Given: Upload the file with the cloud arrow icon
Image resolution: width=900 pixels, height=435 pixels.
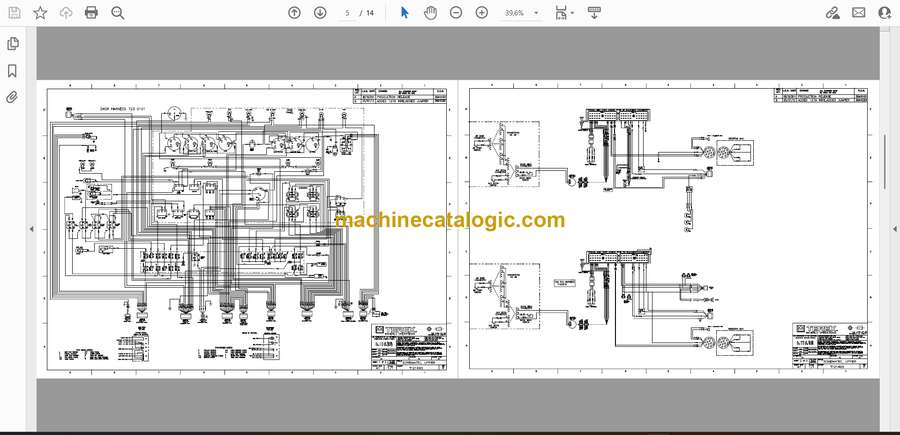Looking at the screenshot, I should pyautogui.click(x=66, y=13).
